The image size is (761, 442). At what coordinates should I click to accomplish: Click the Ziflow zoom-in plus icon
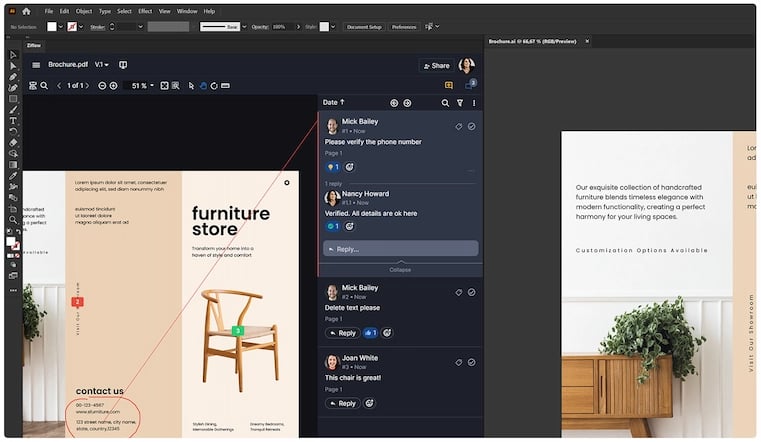pyautogui.click(x=113, y=86)
